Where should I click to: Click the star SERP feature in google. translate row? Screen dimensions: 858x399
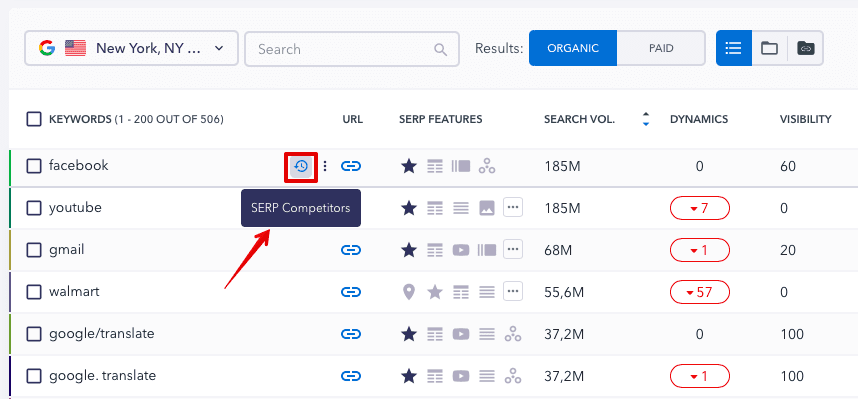pos(409,375)
